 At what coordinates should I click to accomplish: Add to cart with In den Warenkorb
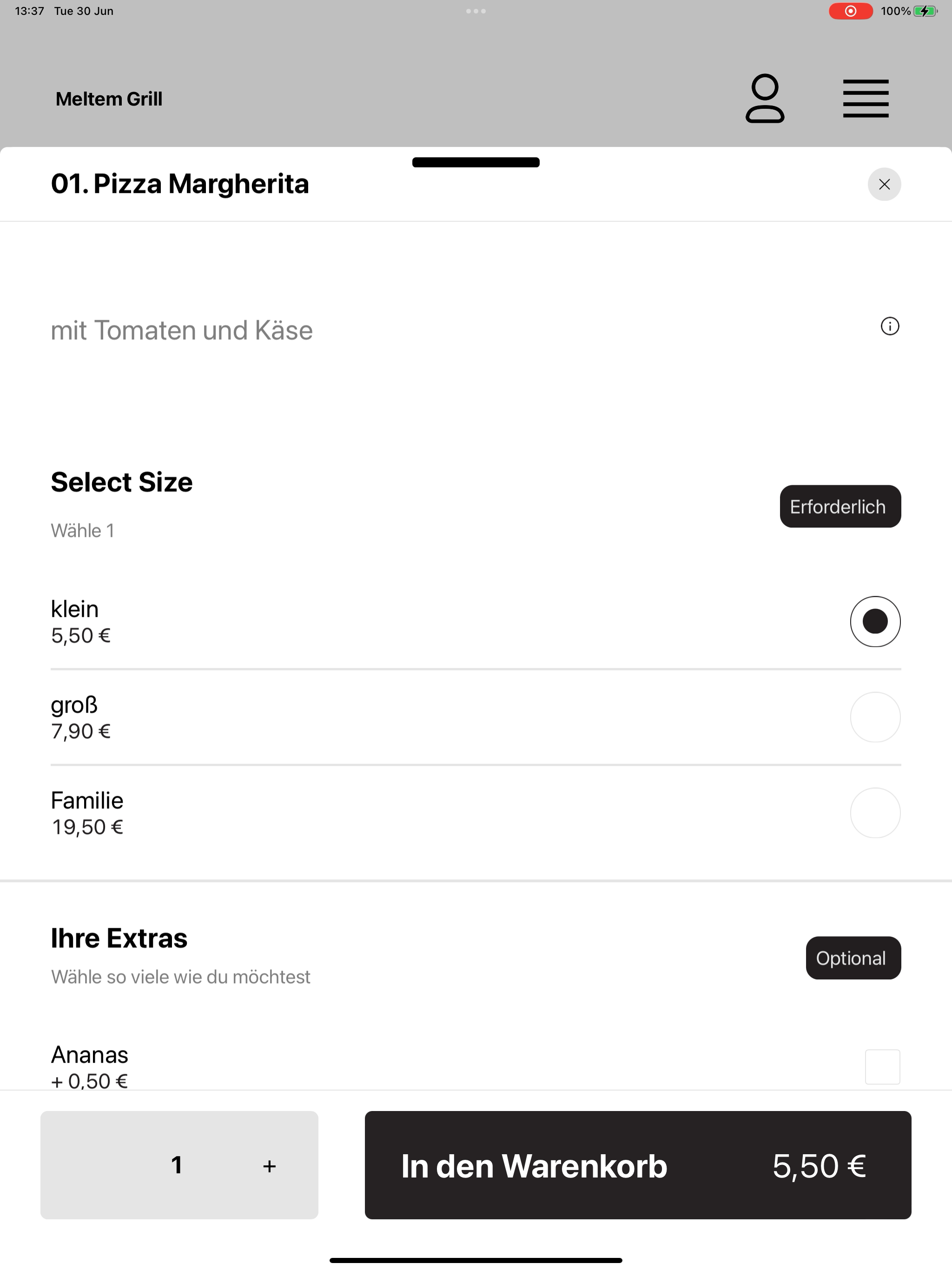tap(638, 1165)
